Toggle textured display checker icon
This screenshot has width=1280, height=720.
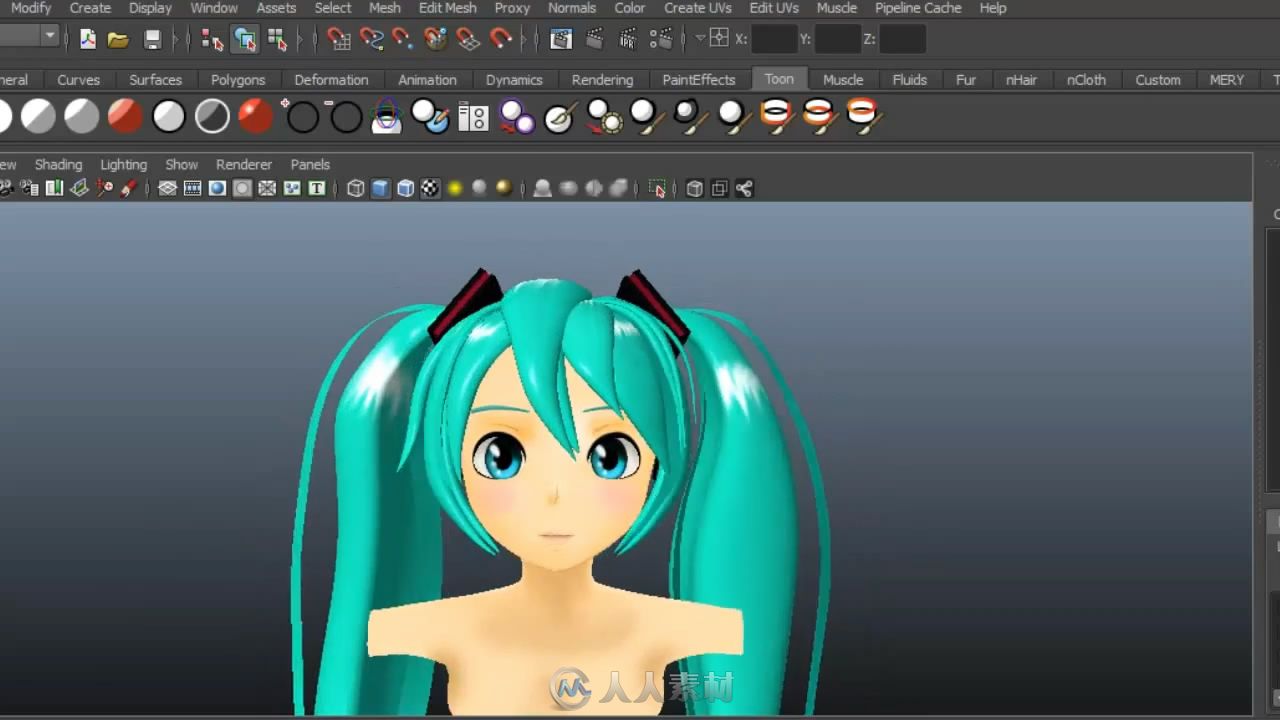[430, 189]
